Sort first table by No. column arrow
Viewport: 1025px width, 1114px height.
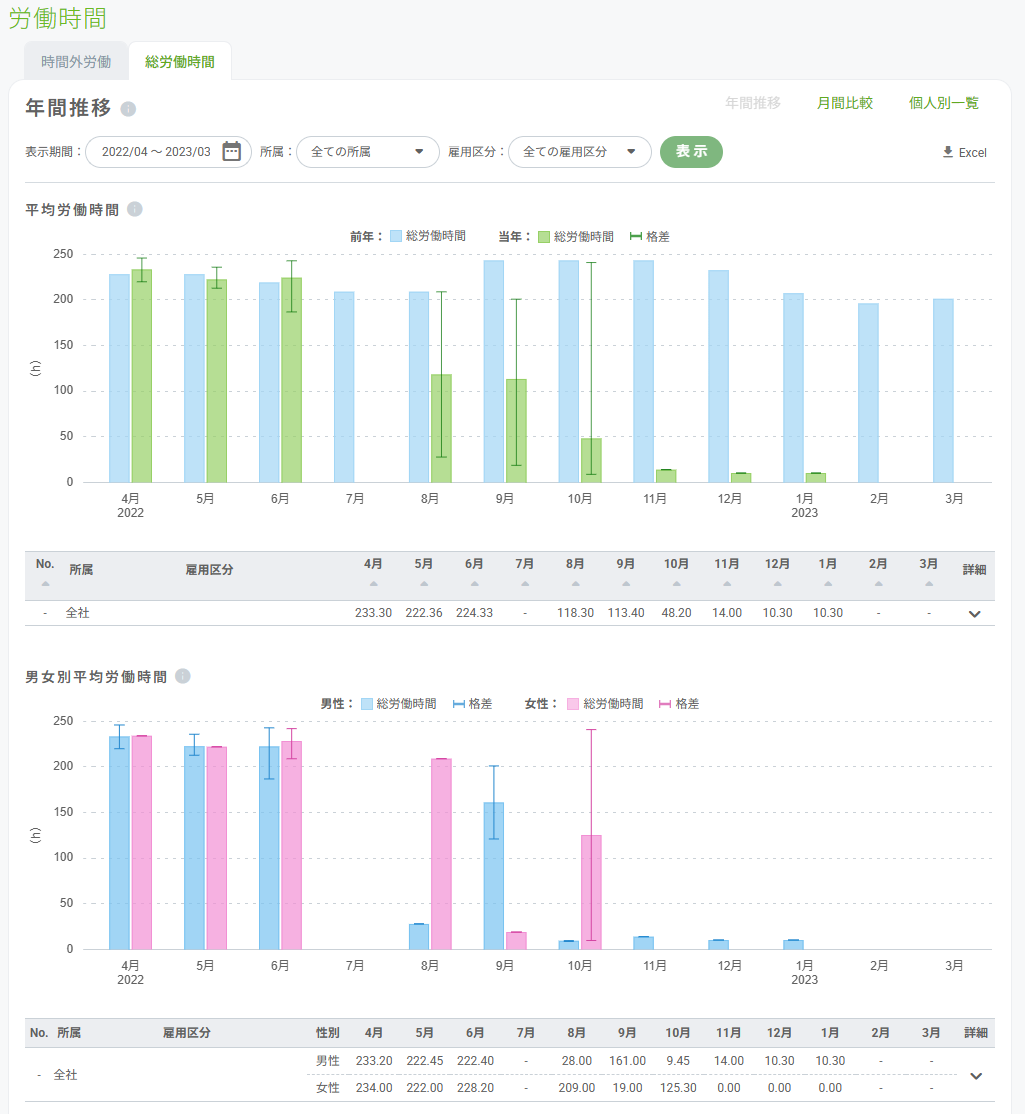point(45,584)
